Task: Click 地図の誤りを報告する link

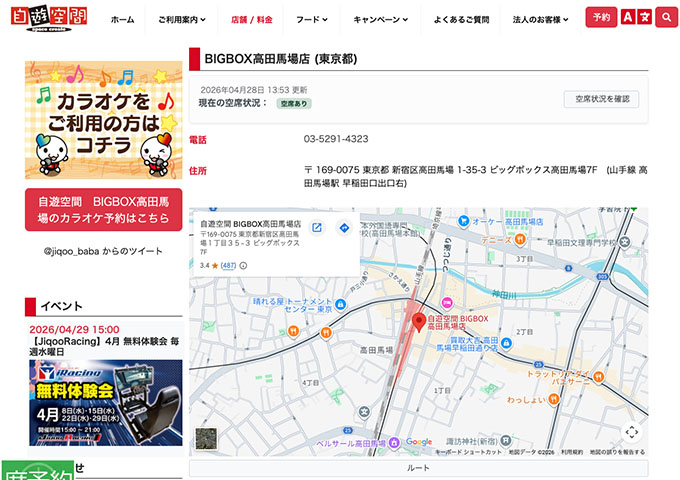Action: tap(617, 452)
